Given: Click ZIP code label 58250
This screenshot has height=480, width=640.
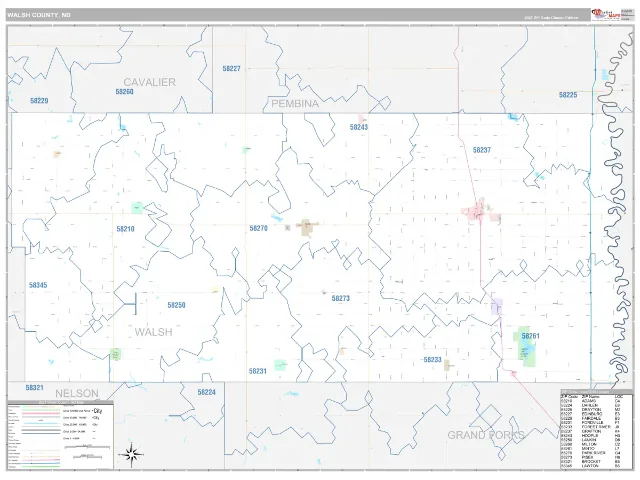Looking at the screenshot, I should (x=176, y=305).
